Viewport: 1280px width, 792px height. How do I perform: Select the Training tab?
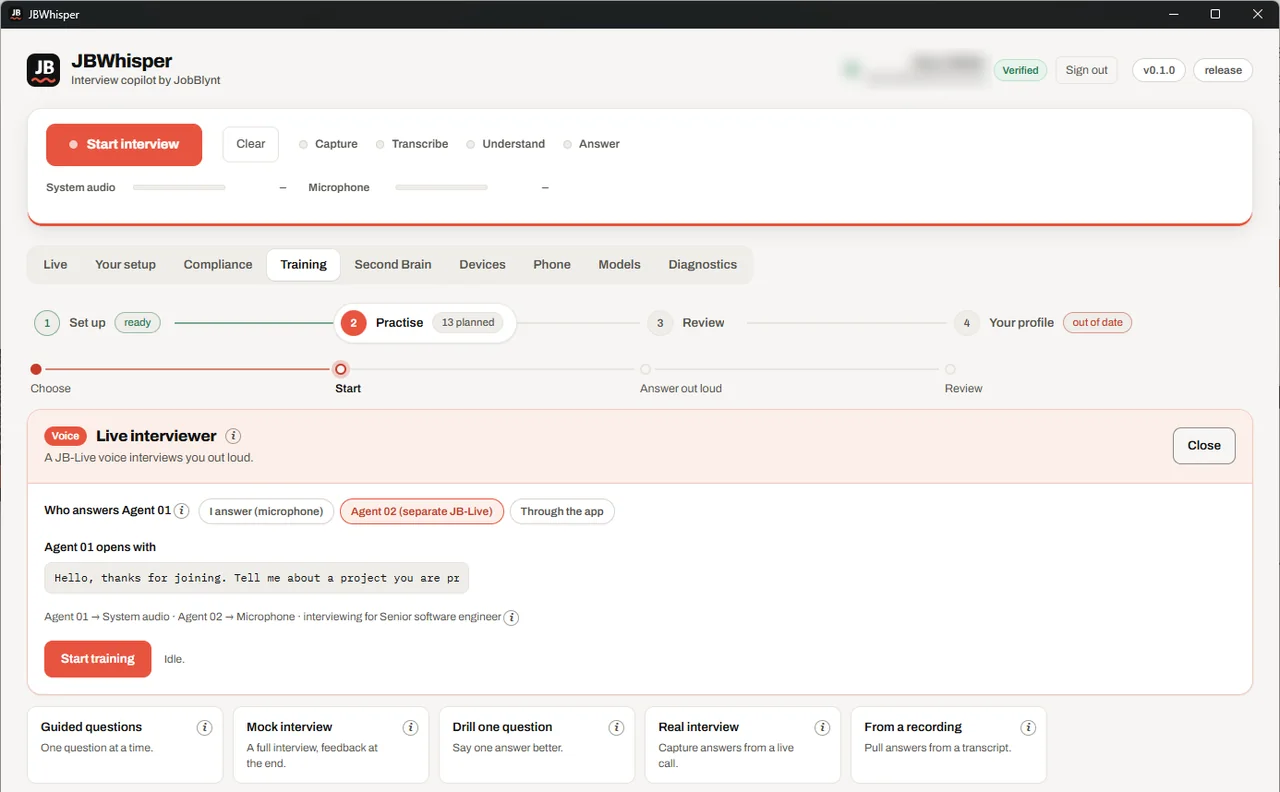pyautogui.click(x=303, y=264)
